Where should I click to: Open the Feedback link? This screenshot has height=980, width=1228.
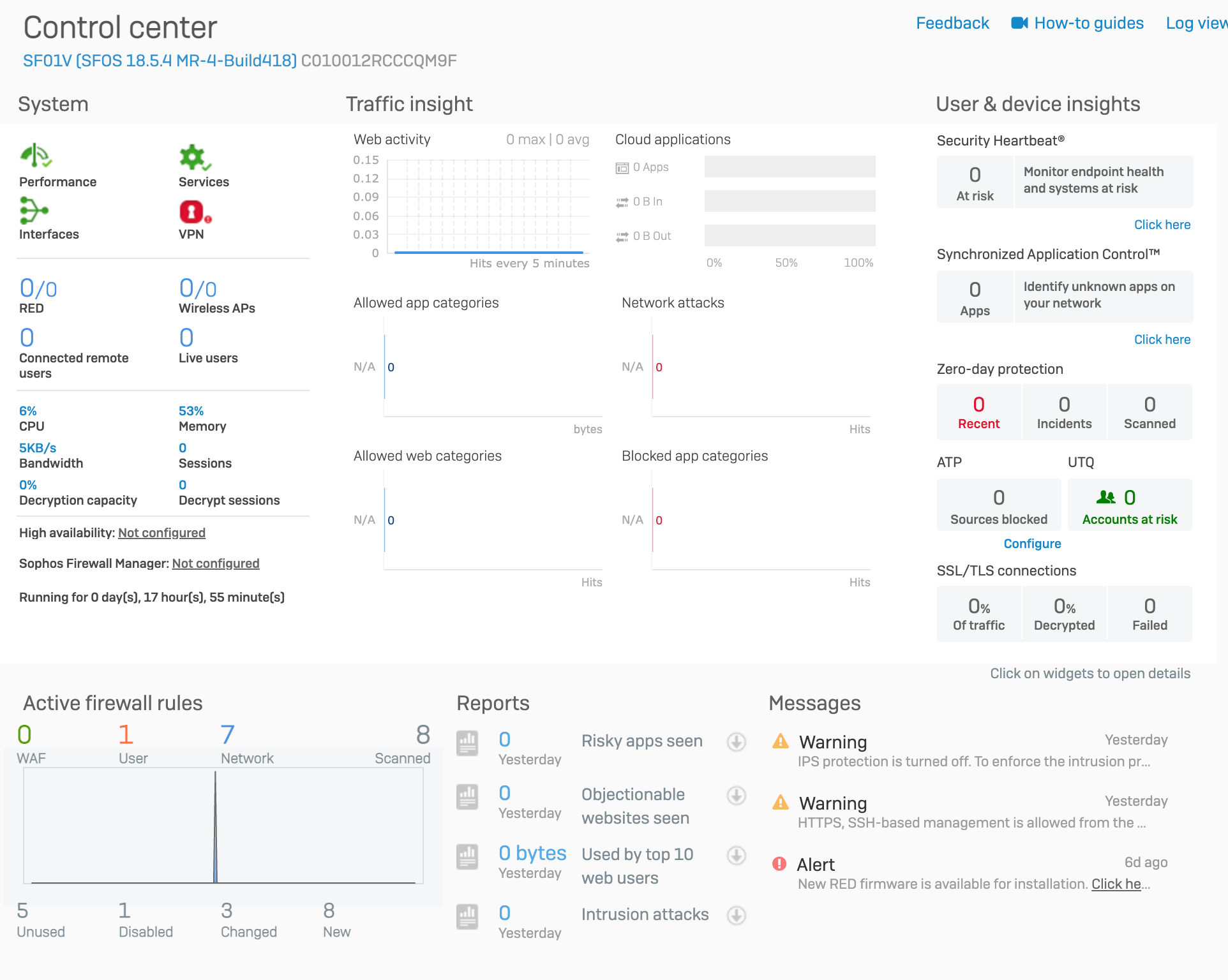952,24
